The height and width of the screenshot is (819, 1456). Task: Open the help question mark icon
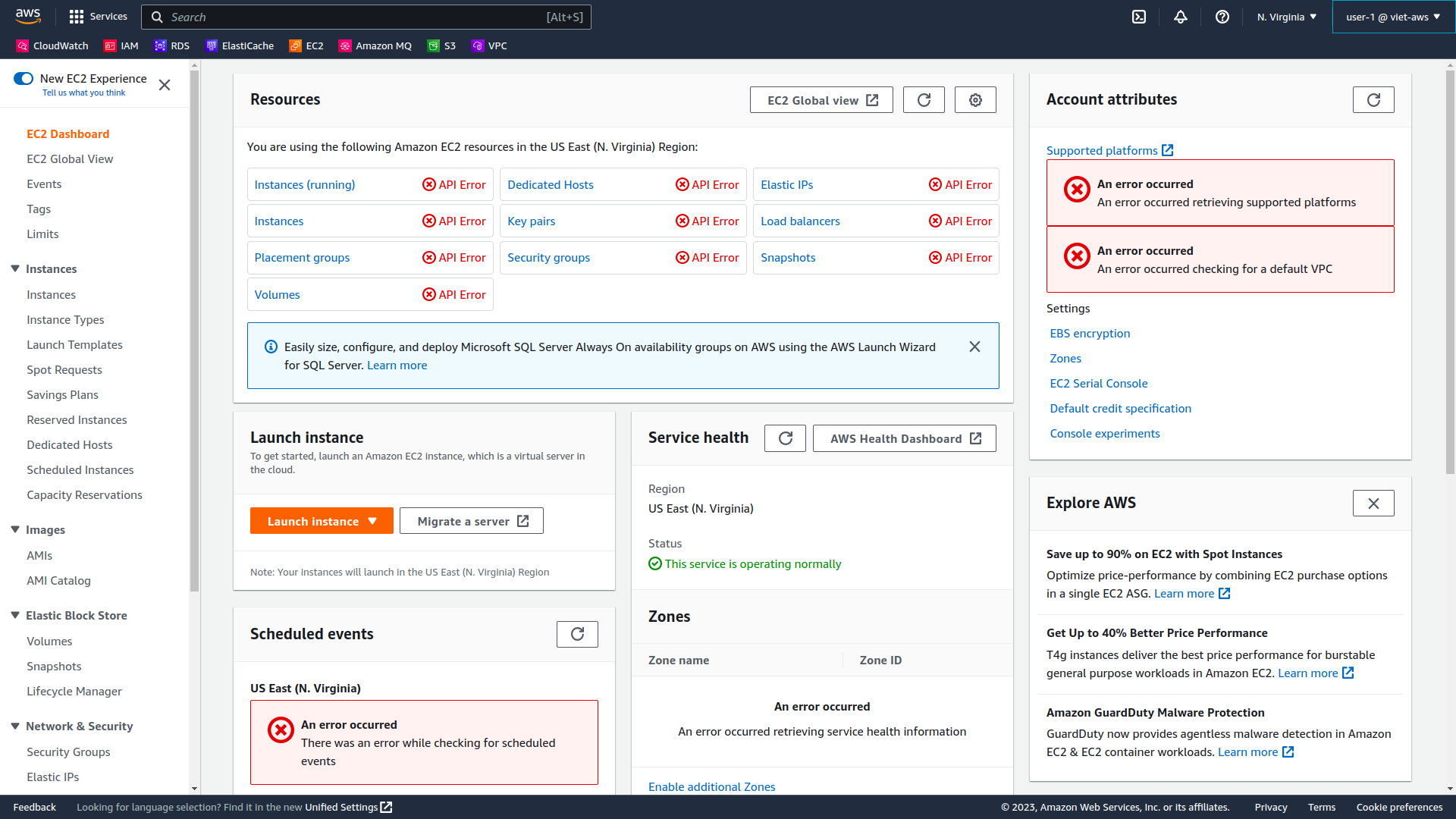point(1222,17)
